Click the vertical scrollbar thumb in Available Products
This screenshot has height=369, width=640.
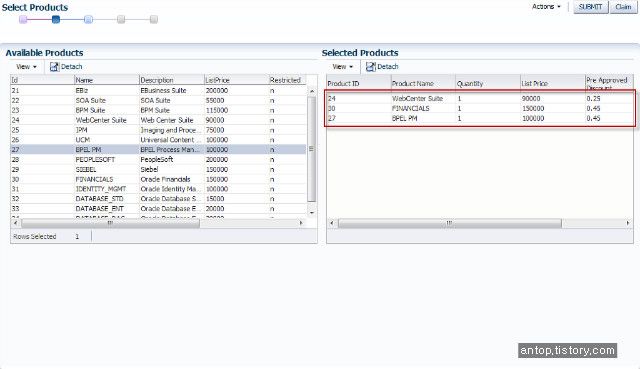312,149
